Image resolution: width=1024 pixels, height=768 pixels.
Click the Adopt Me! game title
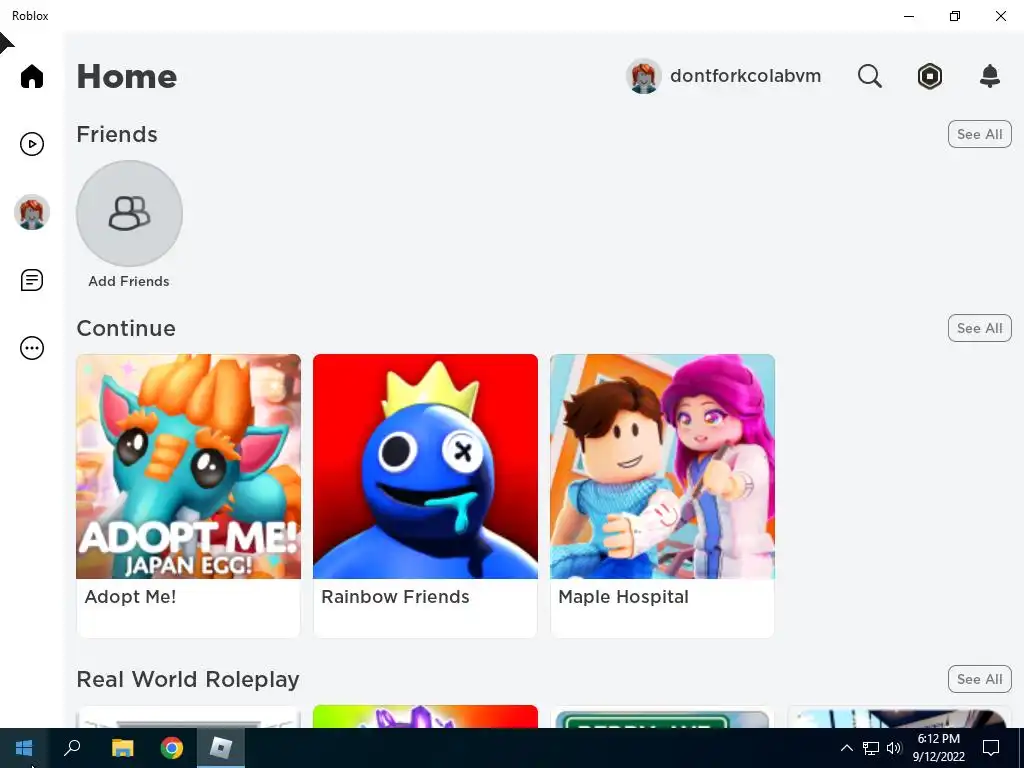click(130, 597)
